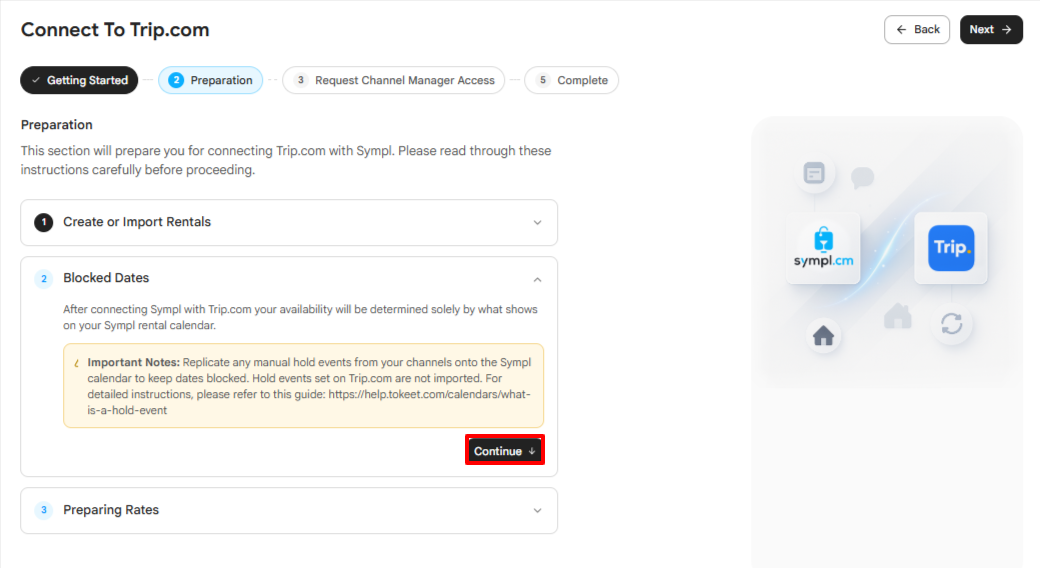Go to Request Channel Manager Access step
The height and width of the screenshot is (568, 1040).
(x=394, y=80)
